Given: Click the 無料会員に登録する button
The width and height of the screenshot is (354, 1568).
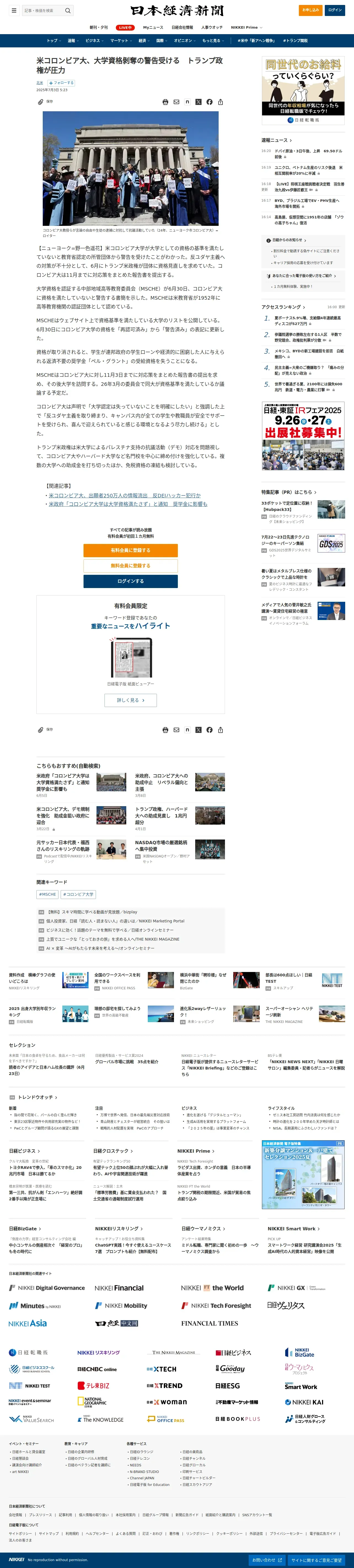Looking at the screenshot, I should [130, 565].
